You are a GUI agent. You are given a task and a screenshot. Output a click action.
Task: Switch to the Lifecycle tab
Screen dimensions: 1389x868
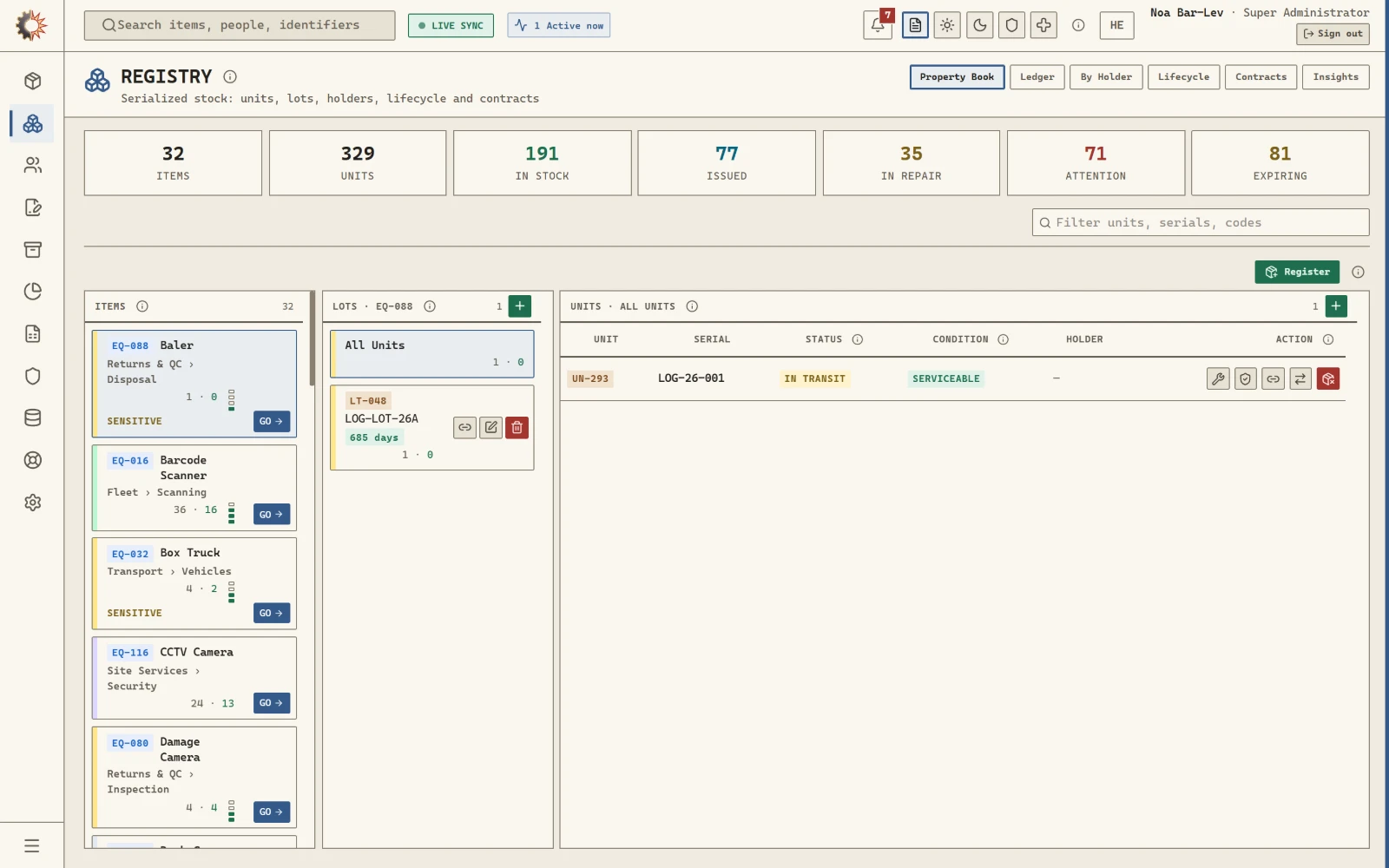1183,77
